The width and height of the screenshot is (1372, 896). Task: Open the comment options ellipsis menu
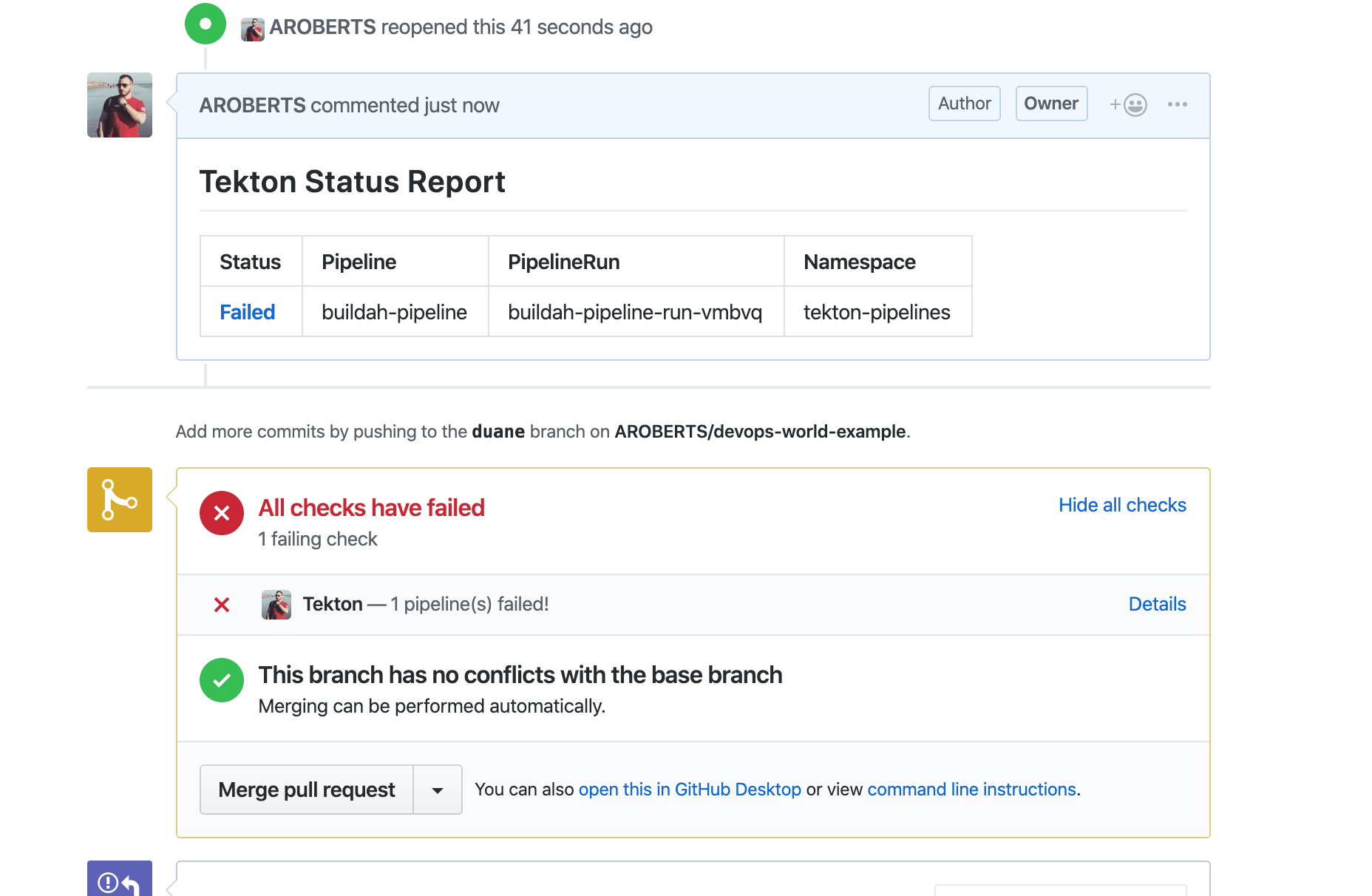point(1178,104)
